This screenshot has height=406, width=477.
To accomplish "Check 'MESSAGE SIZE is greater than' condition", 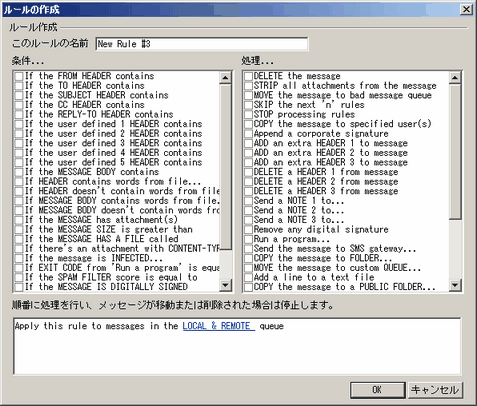I will 19,230.
